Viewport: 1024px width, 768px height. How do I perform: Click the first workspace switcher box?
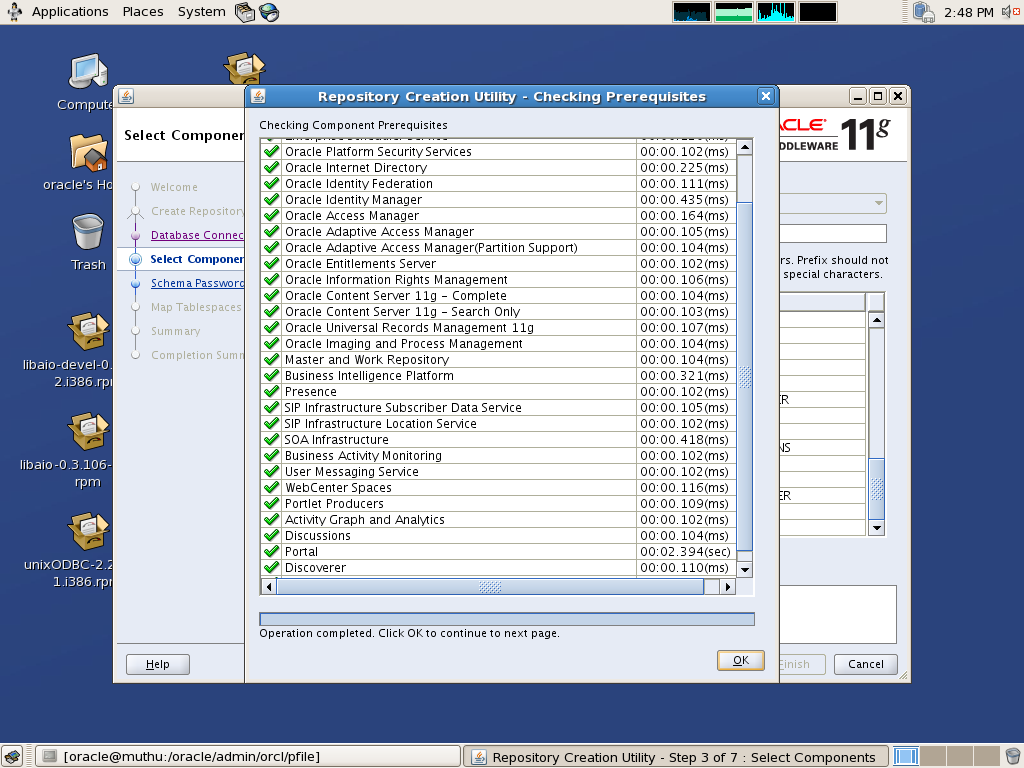pyautogui.click(x=906, y=756)
